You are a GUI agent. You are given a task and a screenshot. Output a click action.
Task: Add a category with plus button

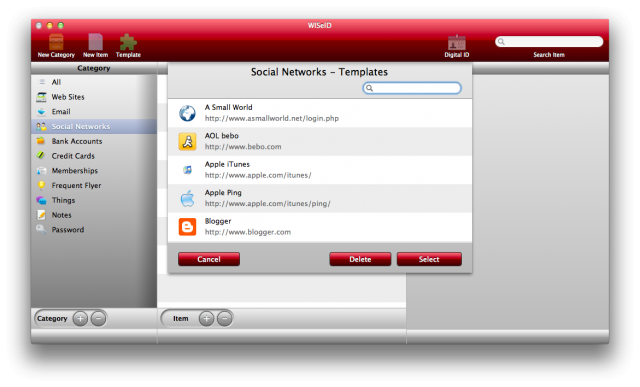[x=80, y=318]
